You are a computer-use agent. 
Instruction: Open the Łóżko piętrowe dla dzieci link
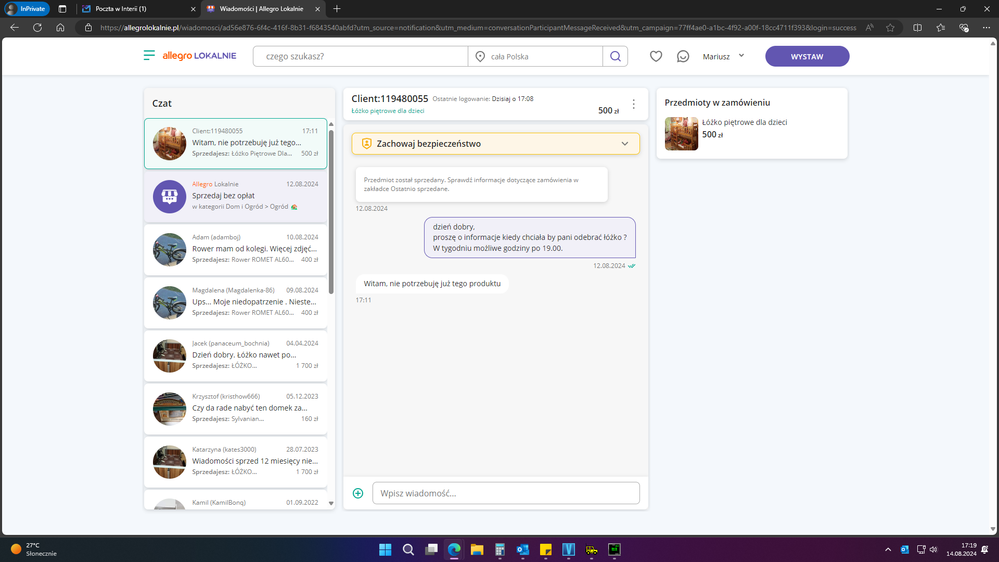[381, 110]
